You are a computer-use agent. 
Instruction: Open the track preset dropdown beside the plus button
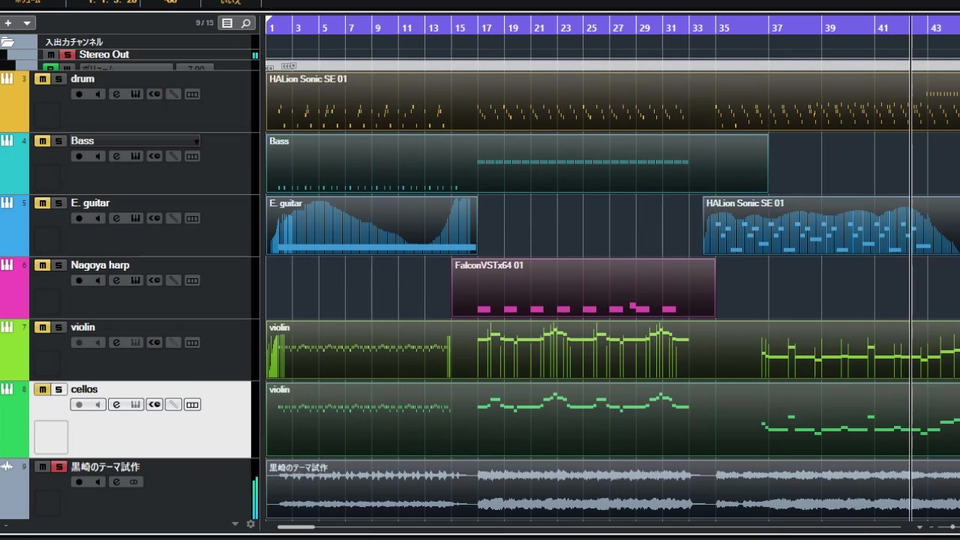26,23
